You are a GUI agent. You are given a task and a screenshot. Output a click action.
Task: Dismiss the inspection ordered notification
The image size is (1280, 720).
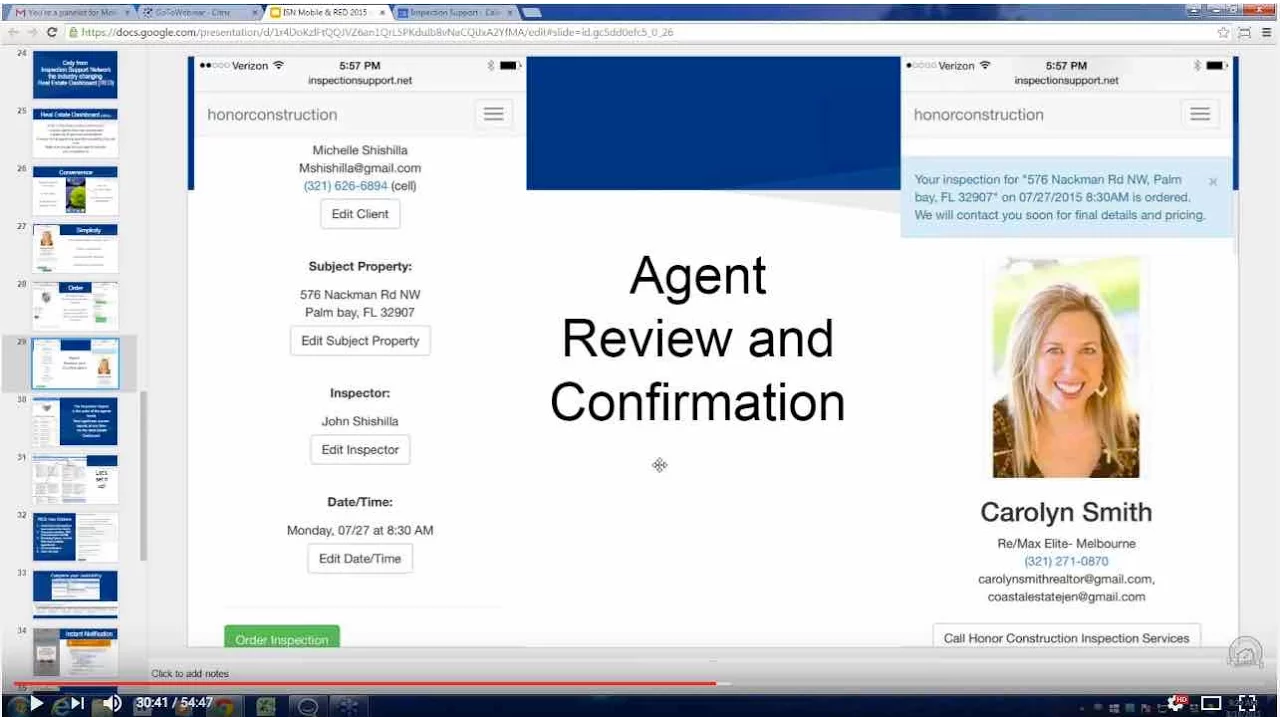click(1213, 182)
